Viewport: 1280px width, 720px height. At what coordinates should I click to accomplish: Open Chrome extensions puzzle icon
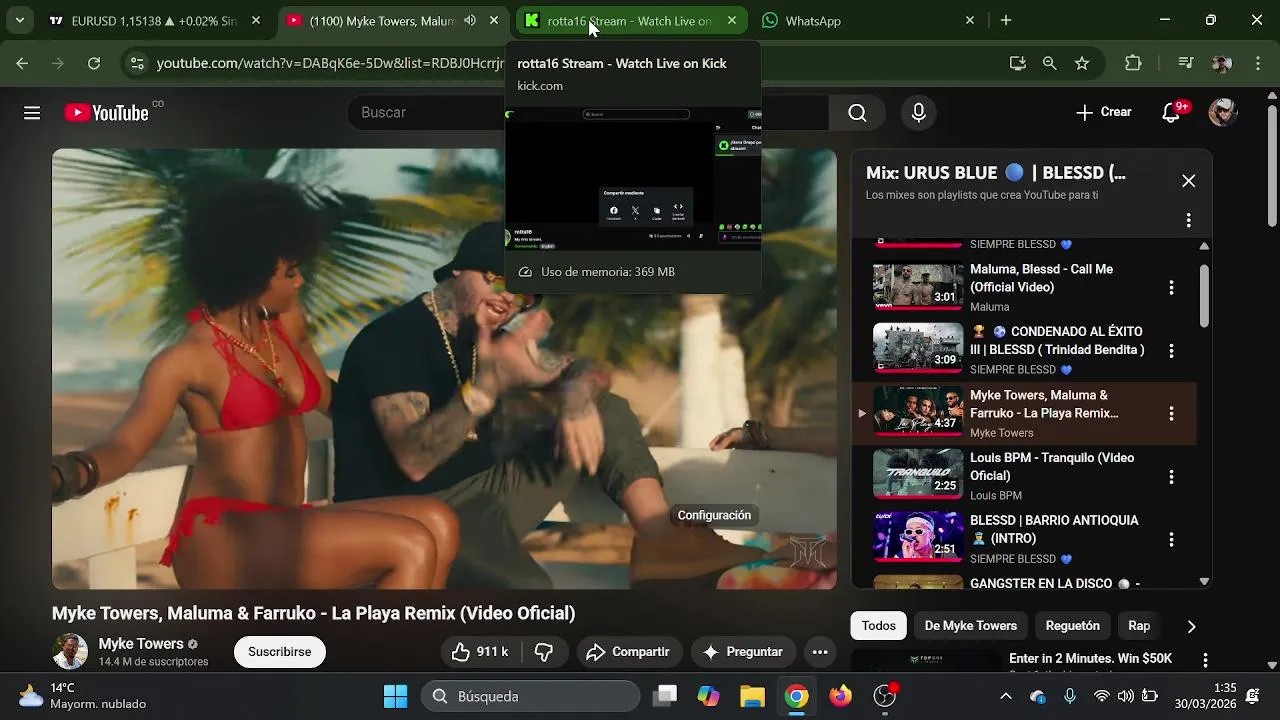(x=1133, y=63)
